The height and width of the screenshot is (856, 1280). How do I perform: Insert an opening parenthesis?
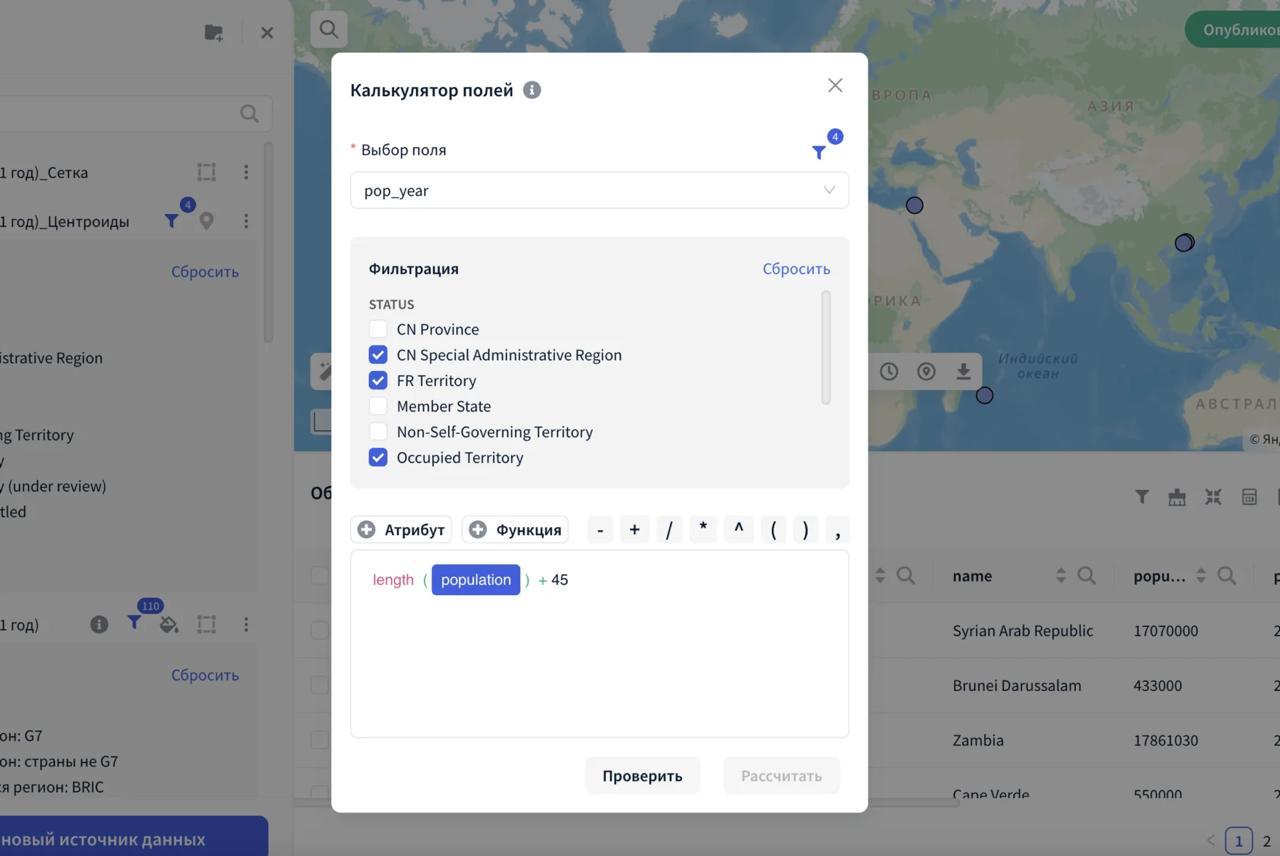point(773,529)
